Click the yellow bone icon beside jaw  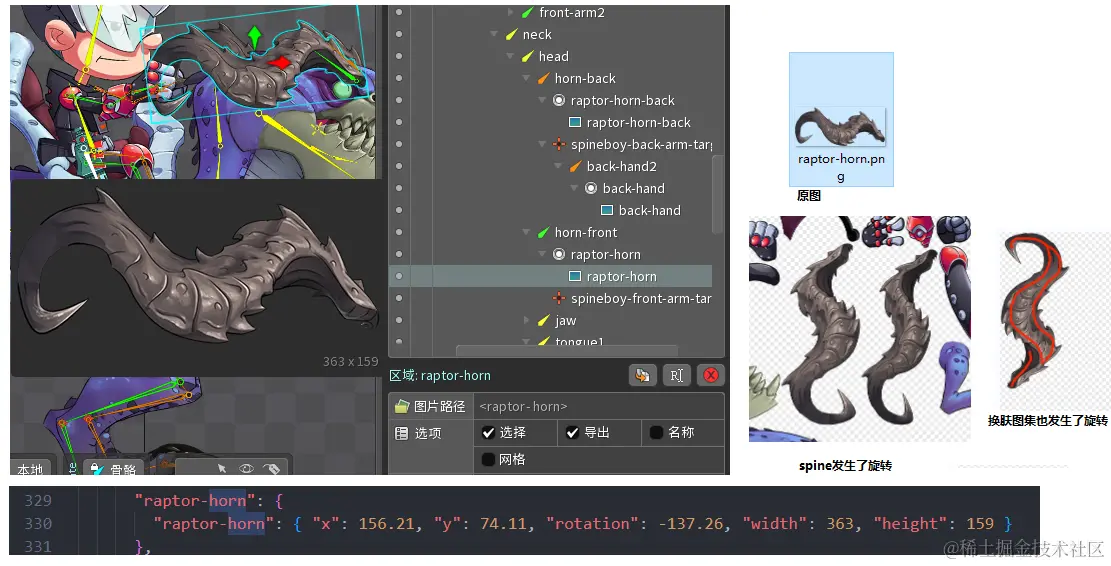pyautogui.click(x=543, y=320)
